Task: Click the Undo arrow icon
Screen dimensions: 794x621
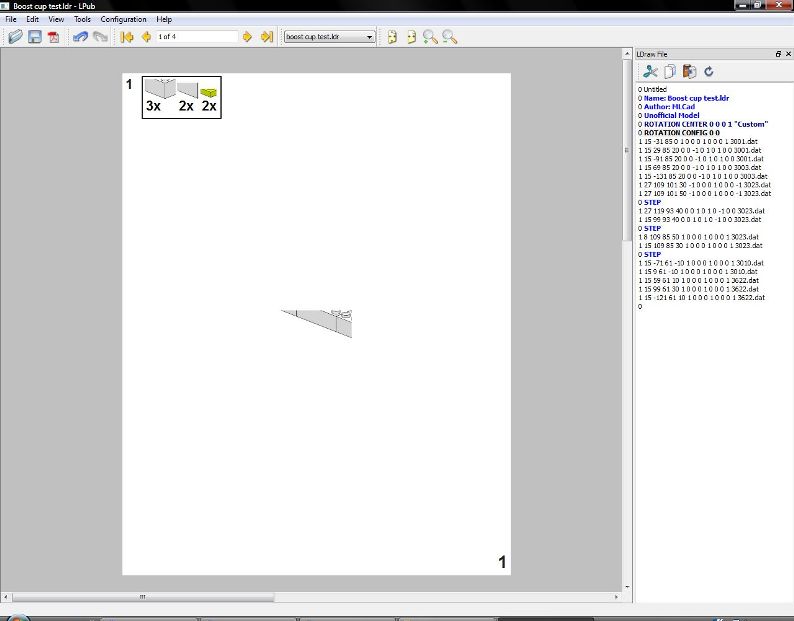Action: (80, 37)
